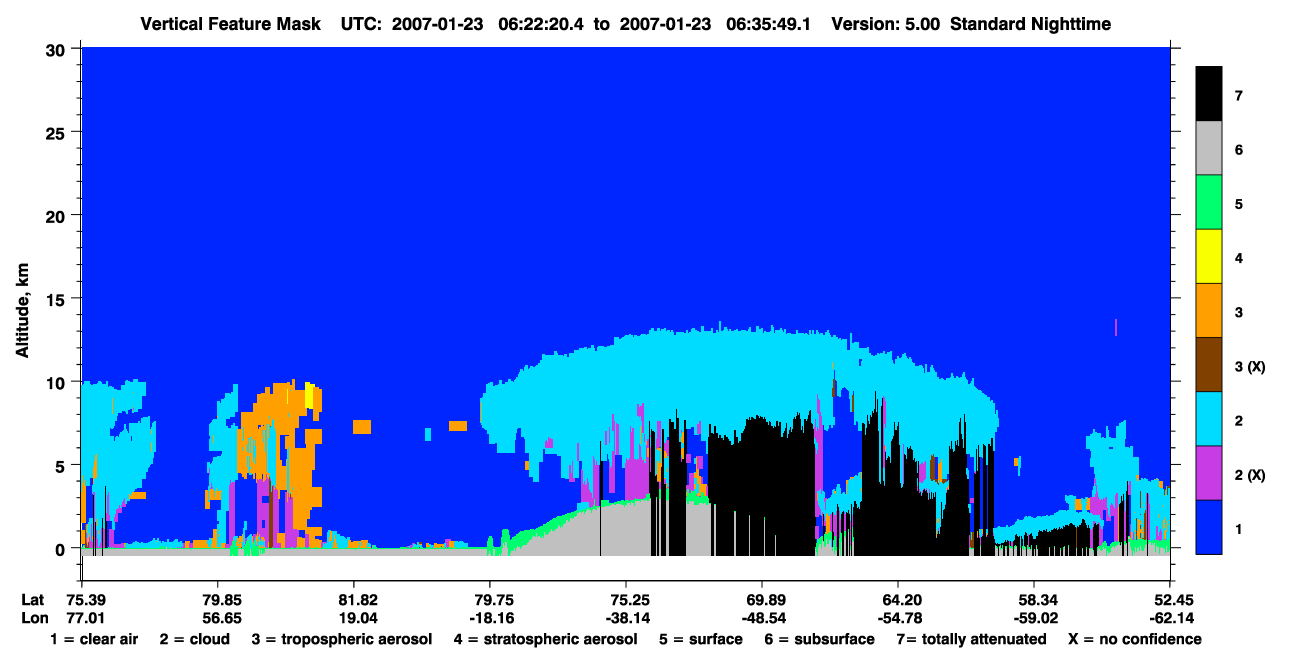This screenshot has height=667, width=1300.
Task: Click 'Standard Nighttime' in the title
Action: (1029, 24)
